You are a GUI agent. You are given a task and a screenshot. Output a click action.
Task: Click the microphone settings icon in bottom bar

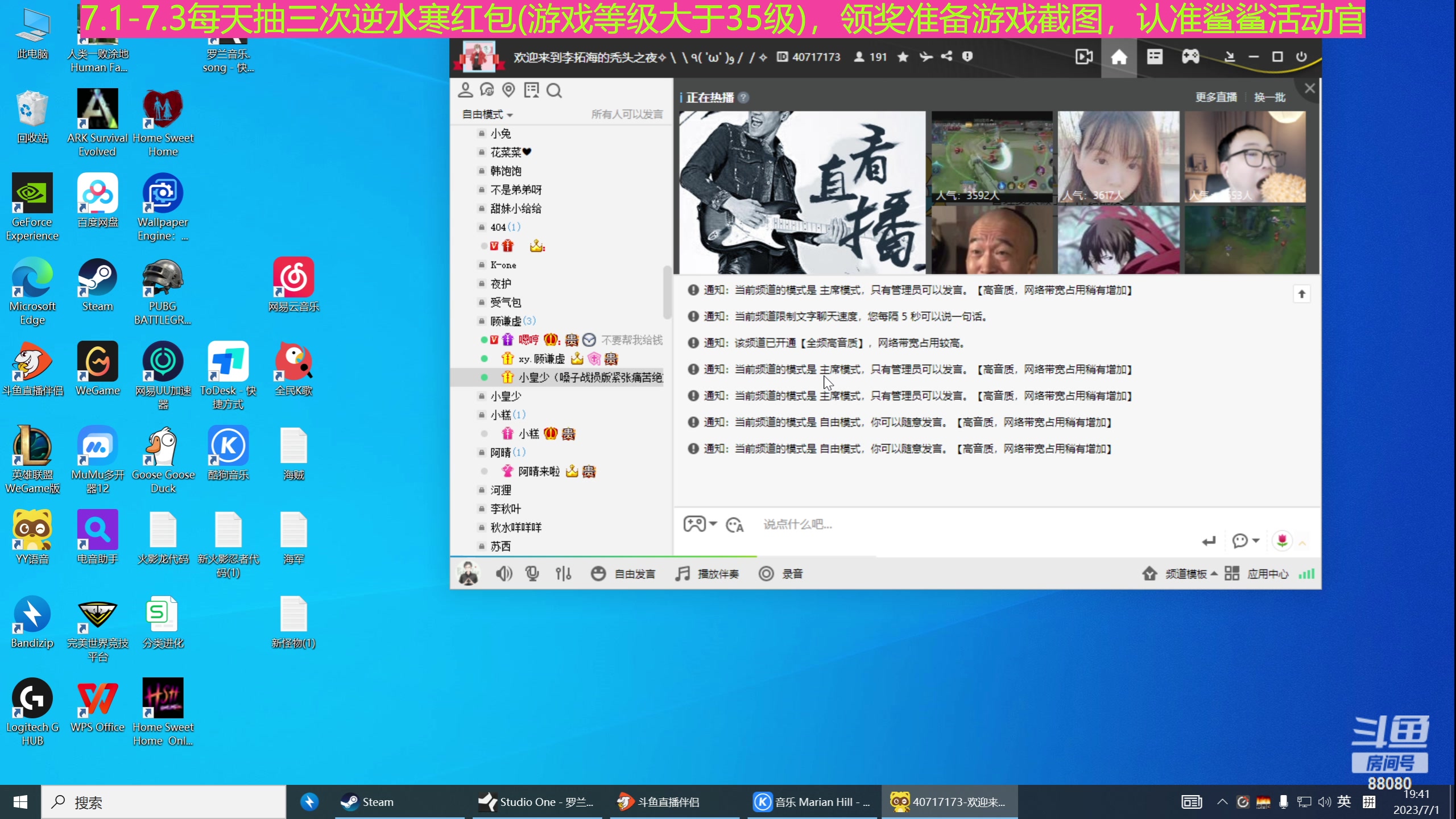(532, 573)
